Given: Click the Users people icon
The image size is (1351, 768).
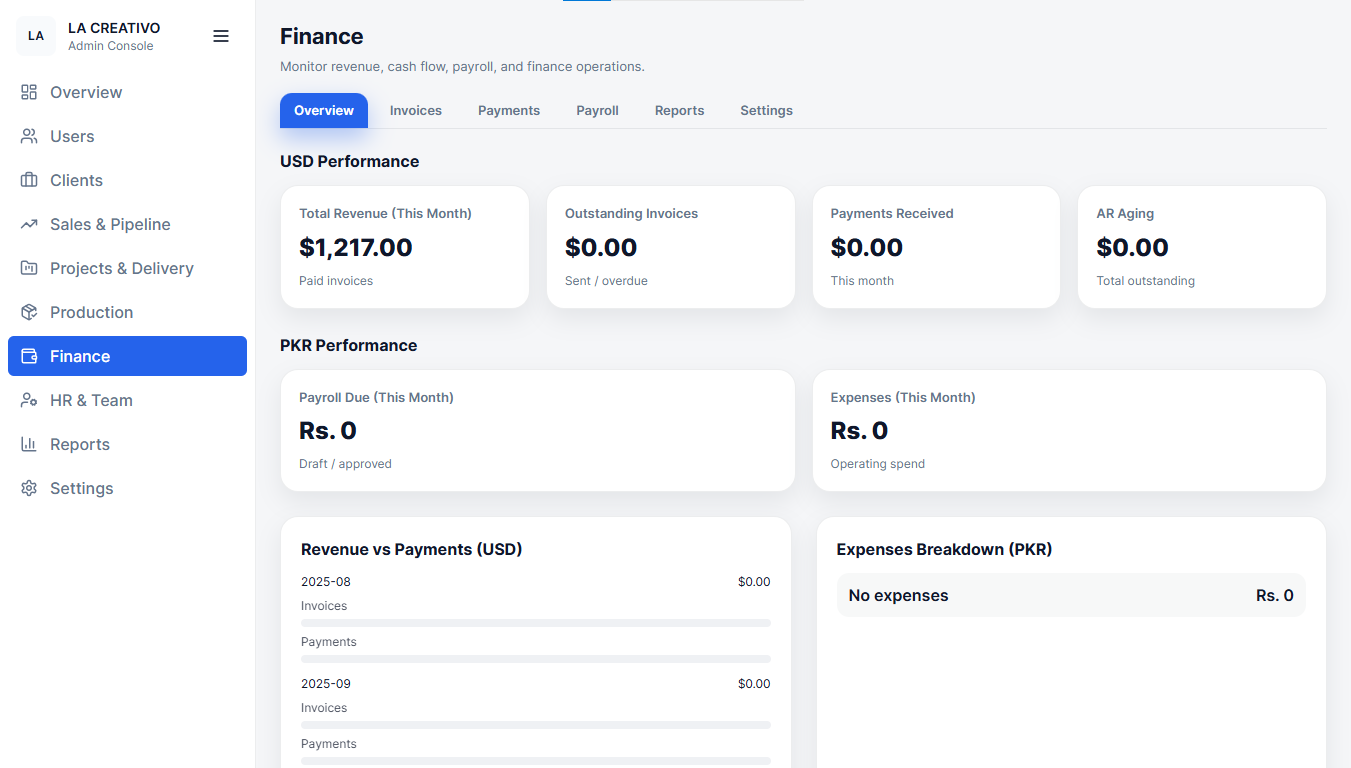Looking at the screenshot, I should (29, 136).
